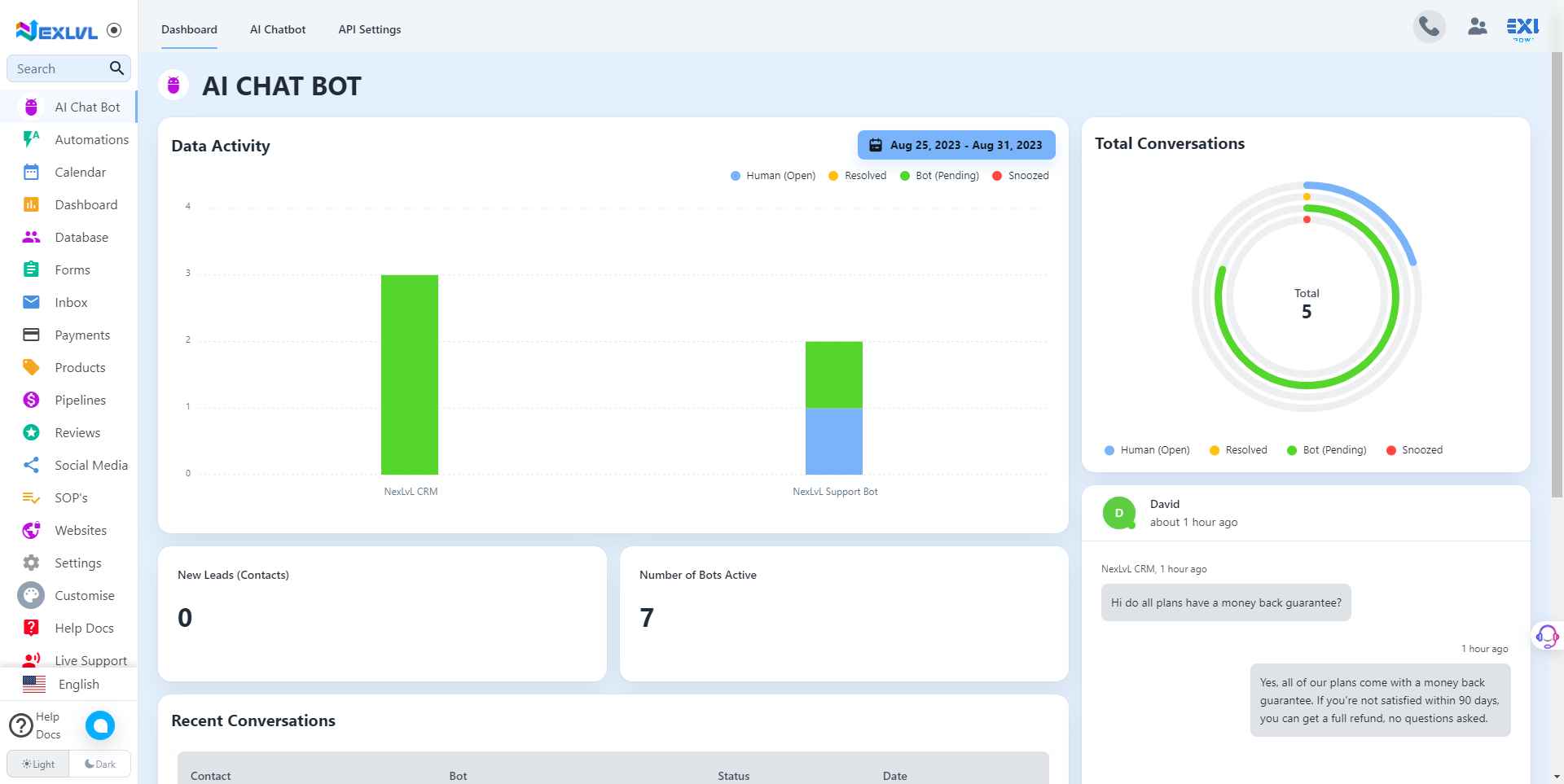The image size is (1564, 784).
Task: Click the phone dialer icon in header
Action: (x=1429, y=27)
